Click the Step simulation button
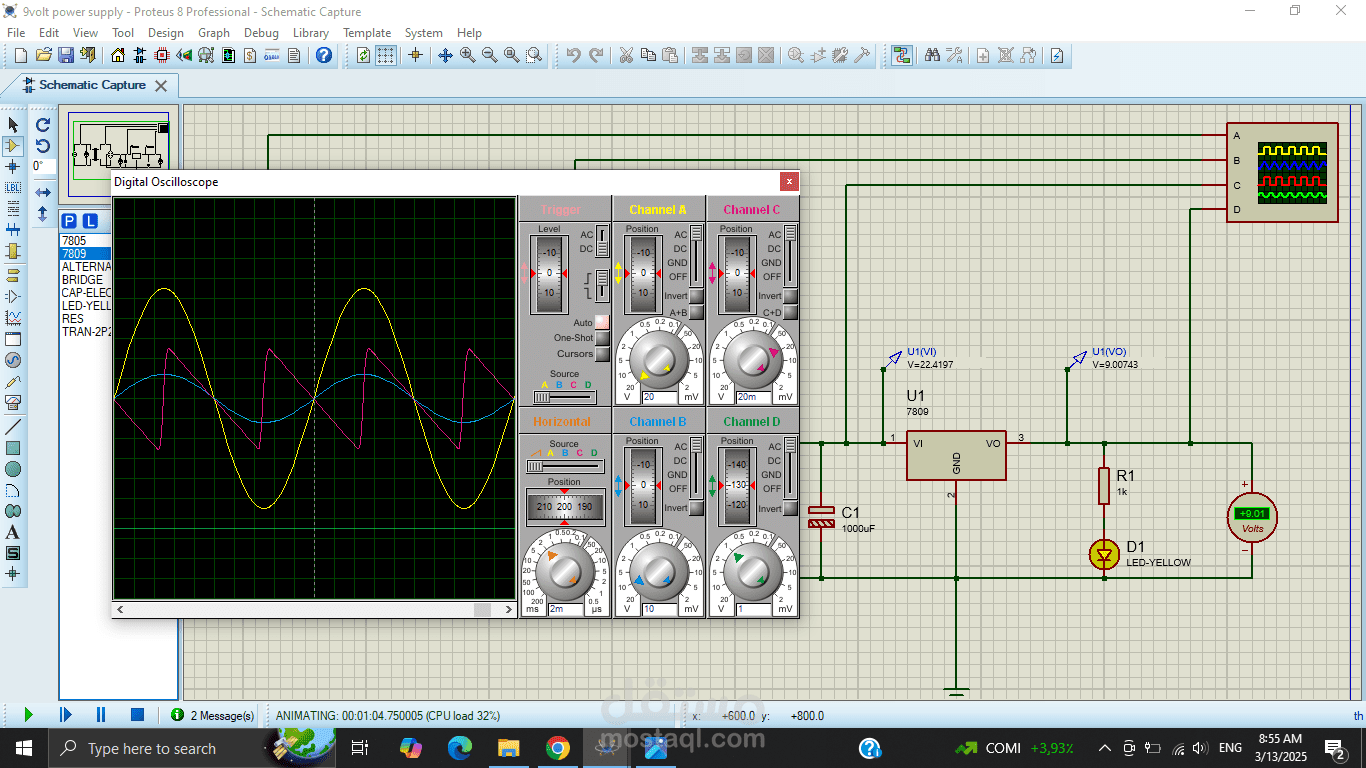 click(66, 715)
